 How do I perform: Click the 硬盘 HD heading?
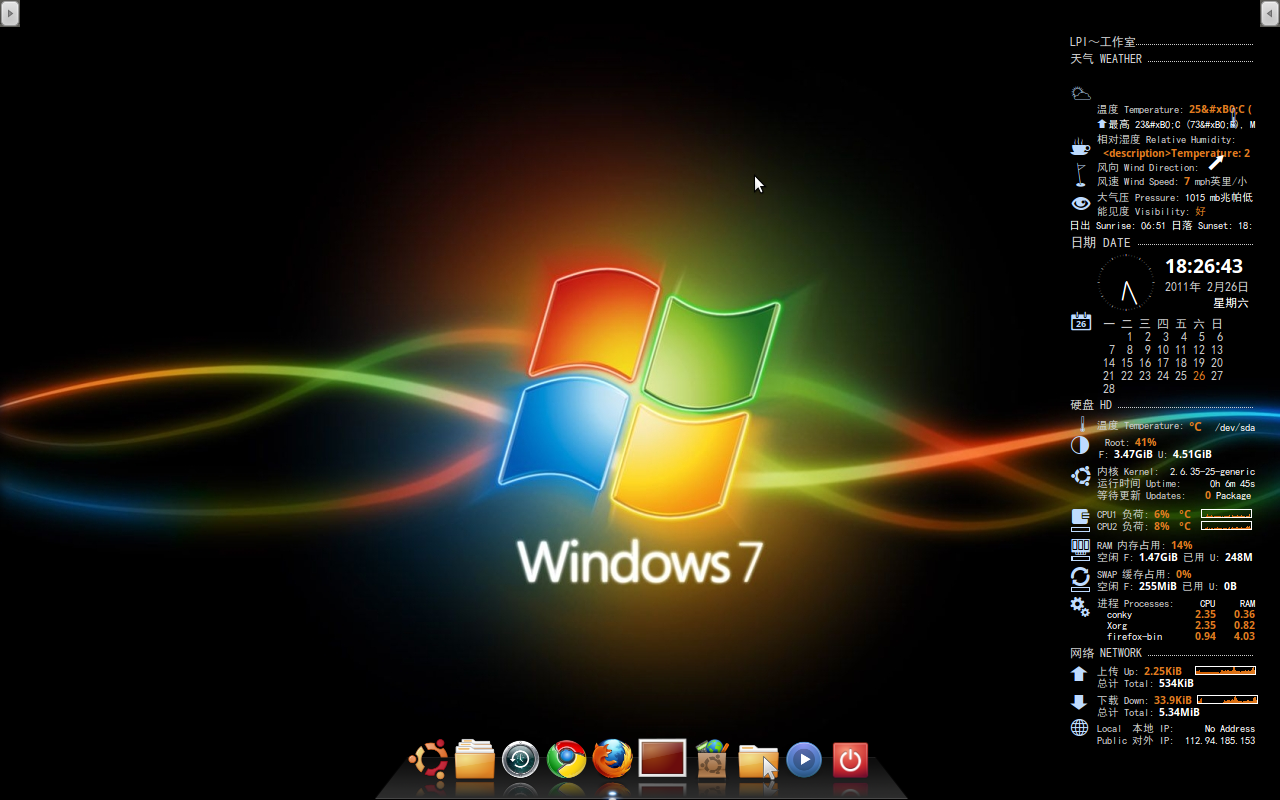coord(1091,405)
